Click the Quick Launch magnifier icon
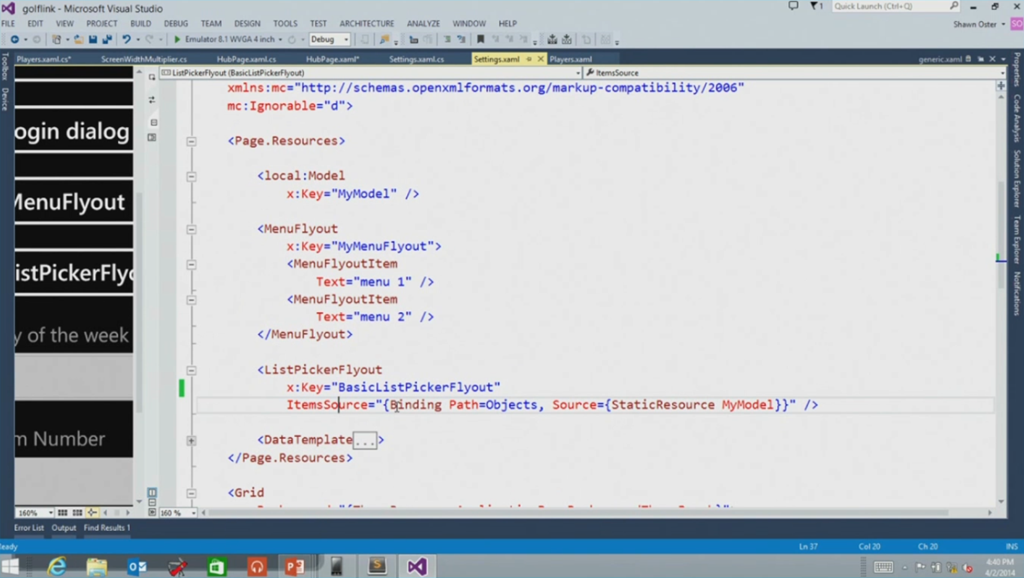Screen dimensions: 1024x578 953,6
